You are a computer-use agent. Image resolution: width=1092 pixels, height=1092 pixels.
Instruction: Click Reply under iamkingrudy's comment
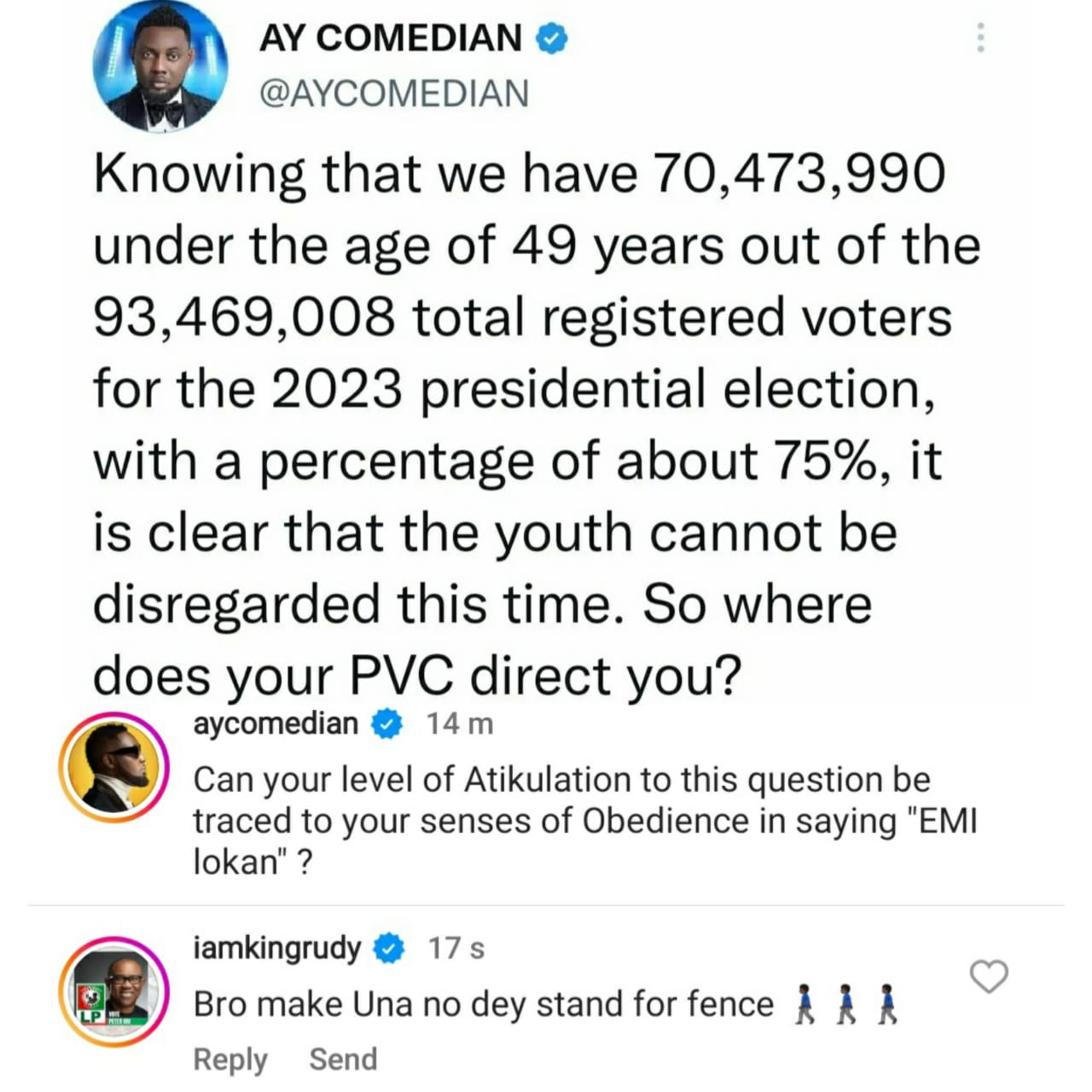[230, 1059]
